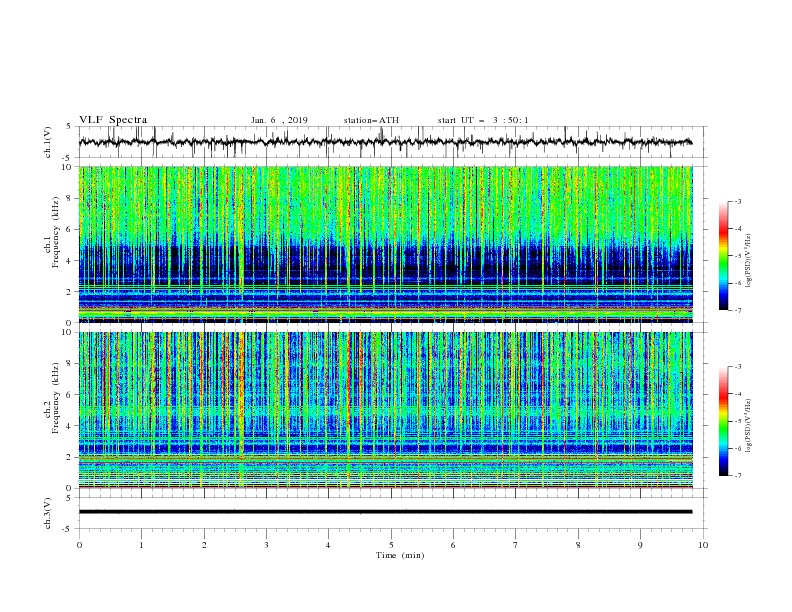792x612 pixels.
Task: Click the "-5" tick on ch.3(V) axis
Action: [x=68, y=529]
